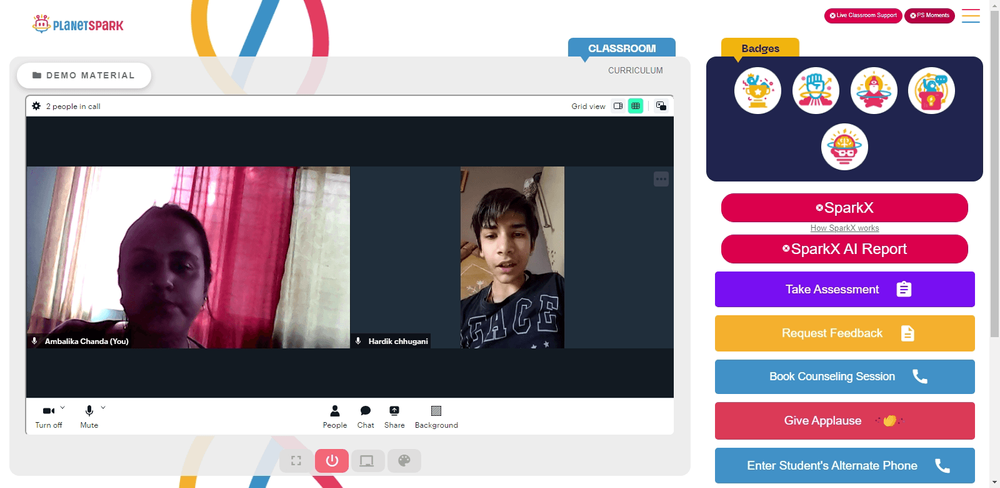Click Ambalika Chanda's video tile
The width and height of the screenshot is (1000, 488).
188,257
